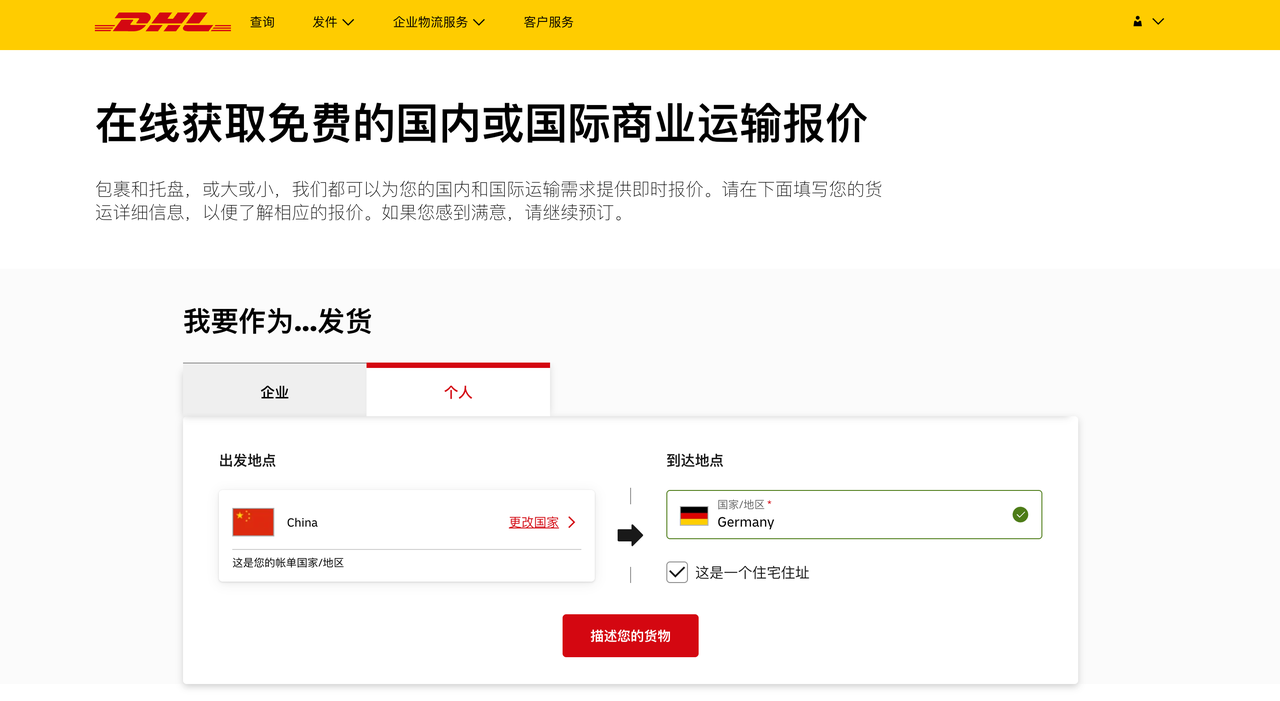
Task: Expand the 企业物流服务 dropdown menu
Action: click(439, 22)
